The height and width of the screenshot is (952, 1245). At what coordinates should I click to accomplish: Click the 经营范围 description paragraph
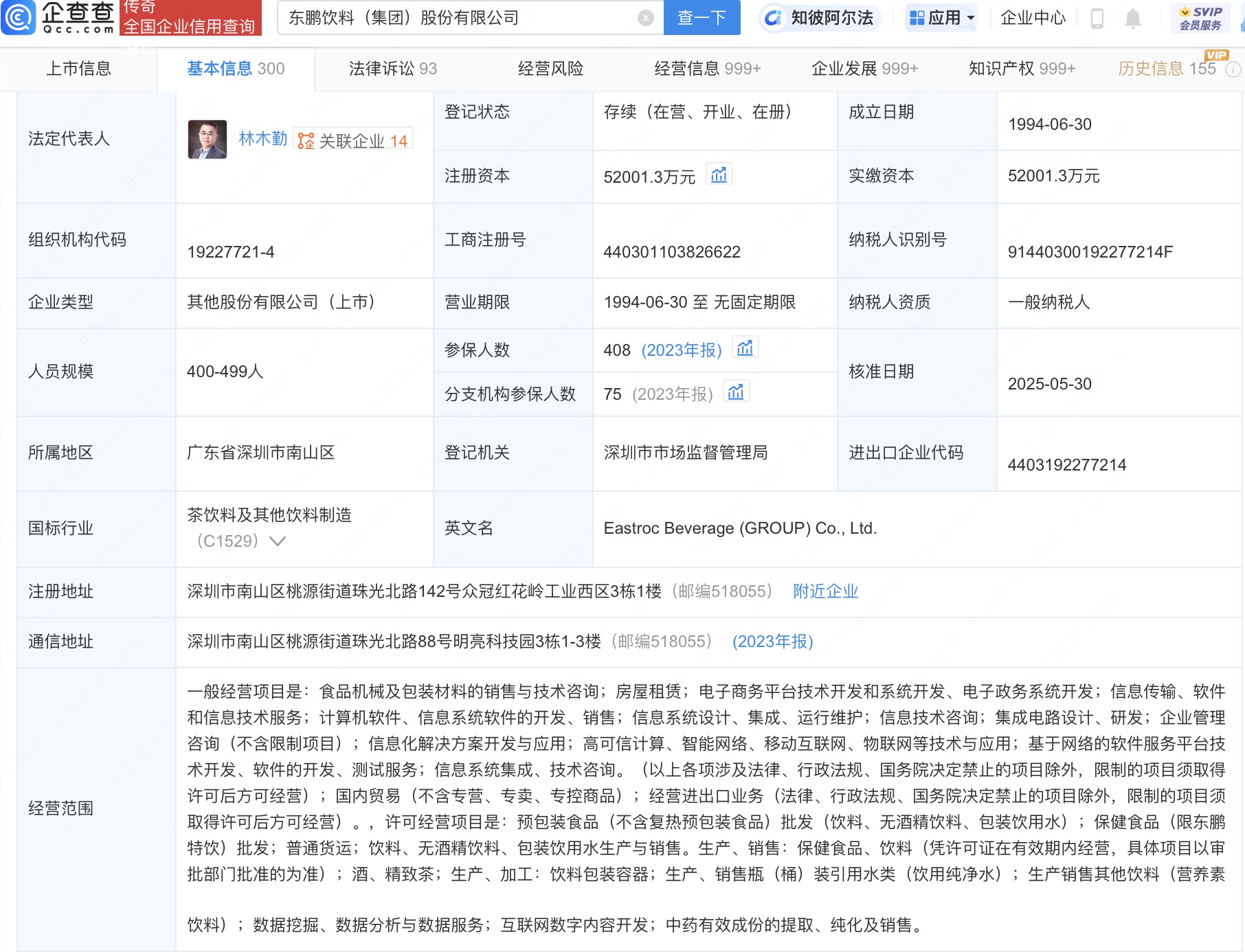coord(706,808)
